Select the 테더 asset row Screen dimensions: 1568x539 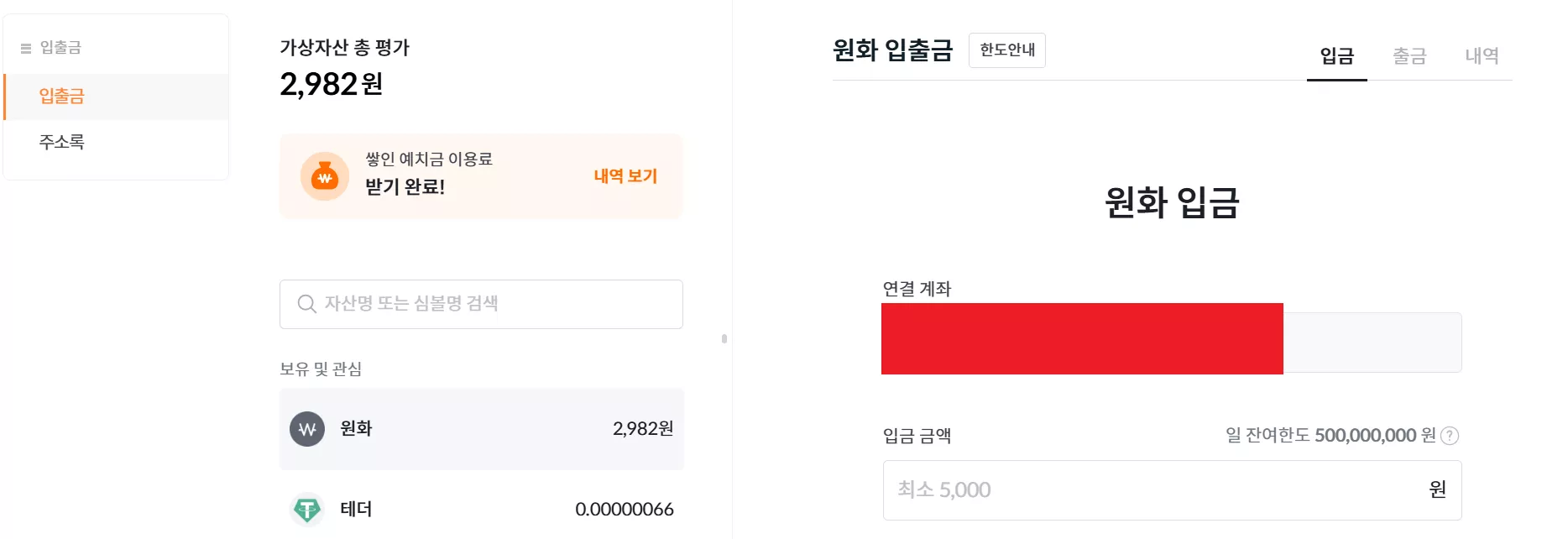tap(482, 509)
